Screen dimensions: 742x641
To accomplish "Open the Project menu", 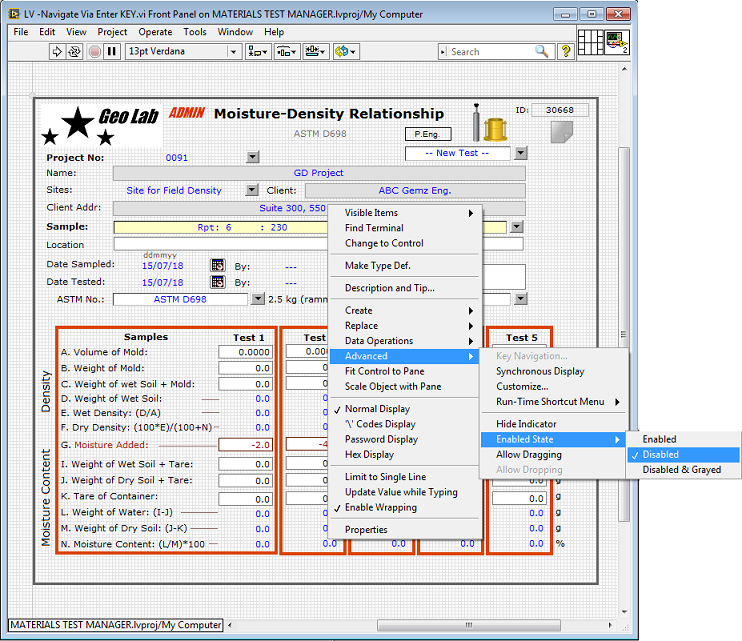I will (x=112, y=32).
